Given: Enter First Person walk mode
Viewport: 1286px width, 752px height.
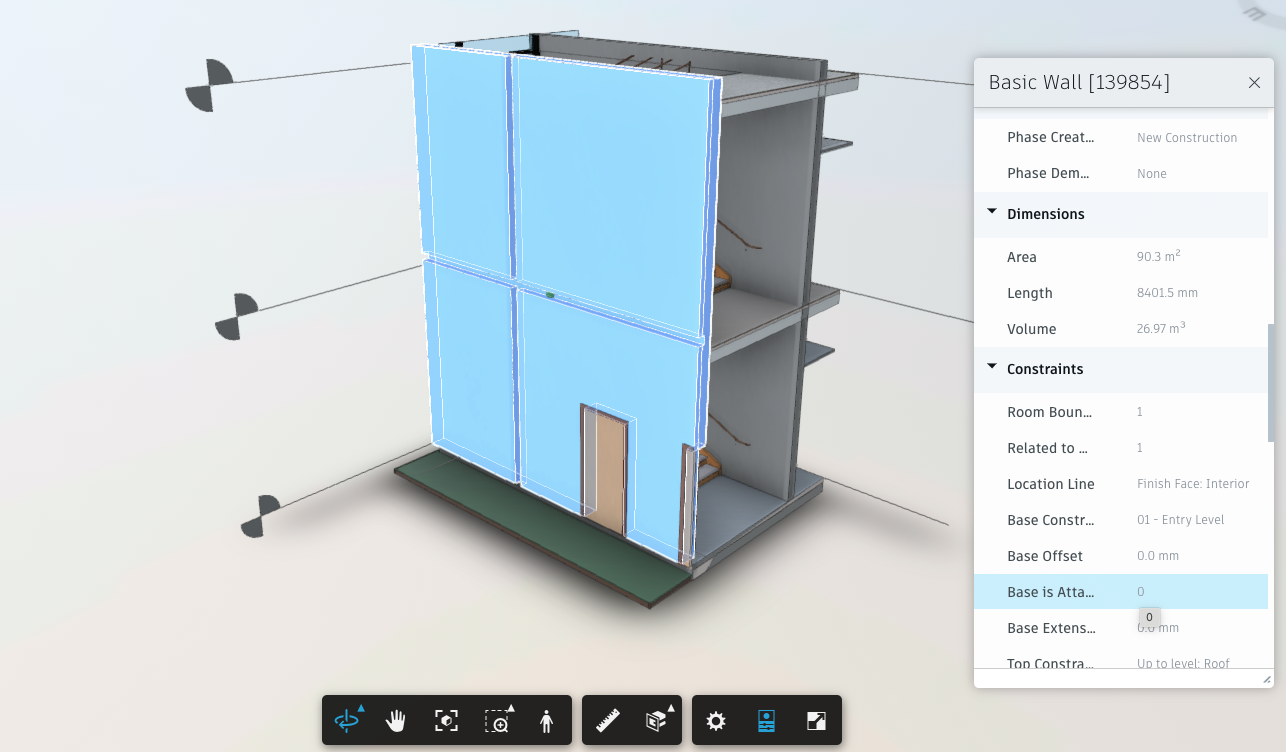Looking at the screenshot, I should tap(546, 720).
